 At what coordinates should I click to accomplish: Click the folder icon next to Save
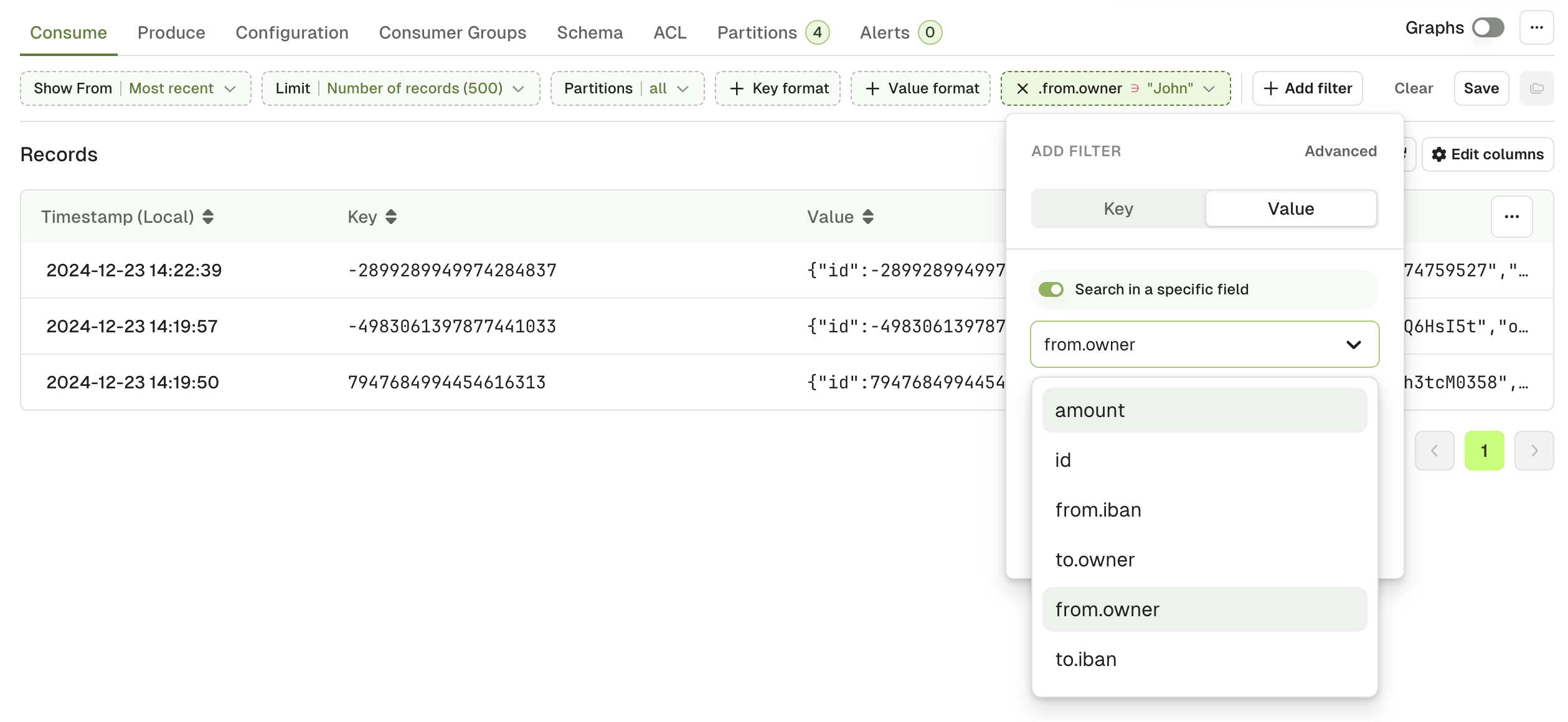pyautogui.click(x=1536, y=88)
